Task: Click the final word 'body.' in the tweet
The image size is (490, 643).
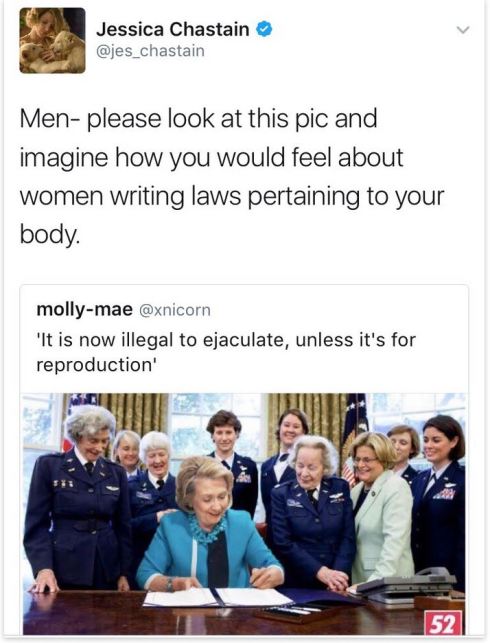Action: click(49, 235)
